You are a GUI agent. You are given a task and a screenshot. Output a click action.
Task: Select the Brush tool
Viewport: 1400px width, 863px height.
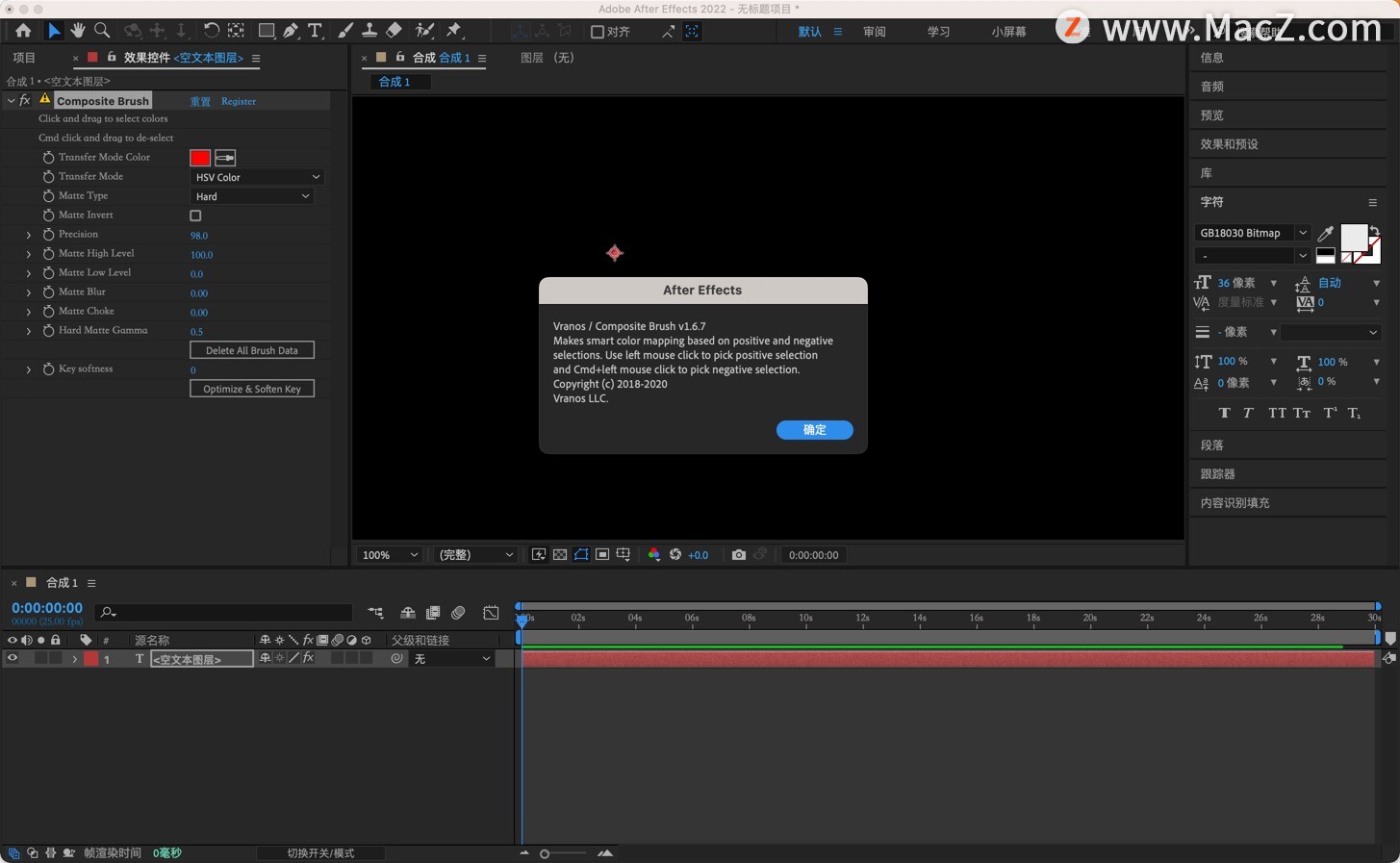(x=344, y=31)
